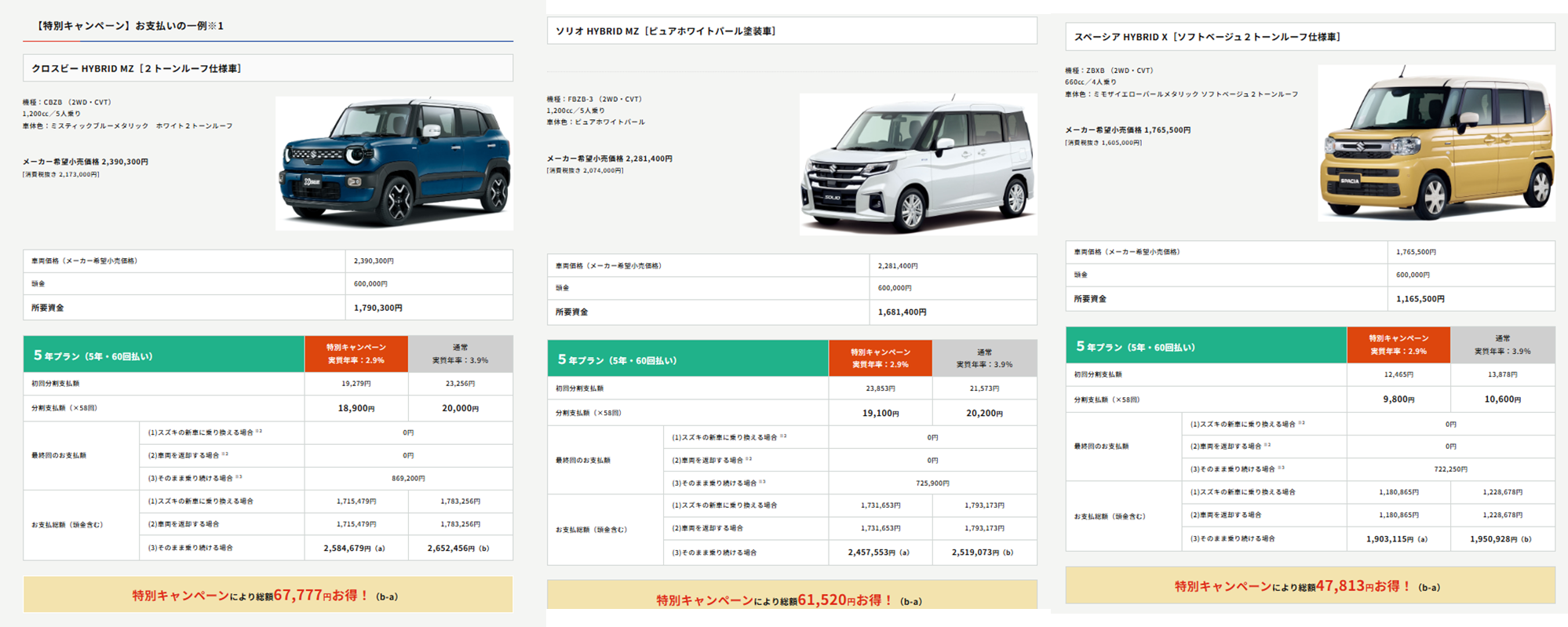Click the green 5年プラン header for Solio
The width and height of the screenshot is (1568, 627).
687,359
